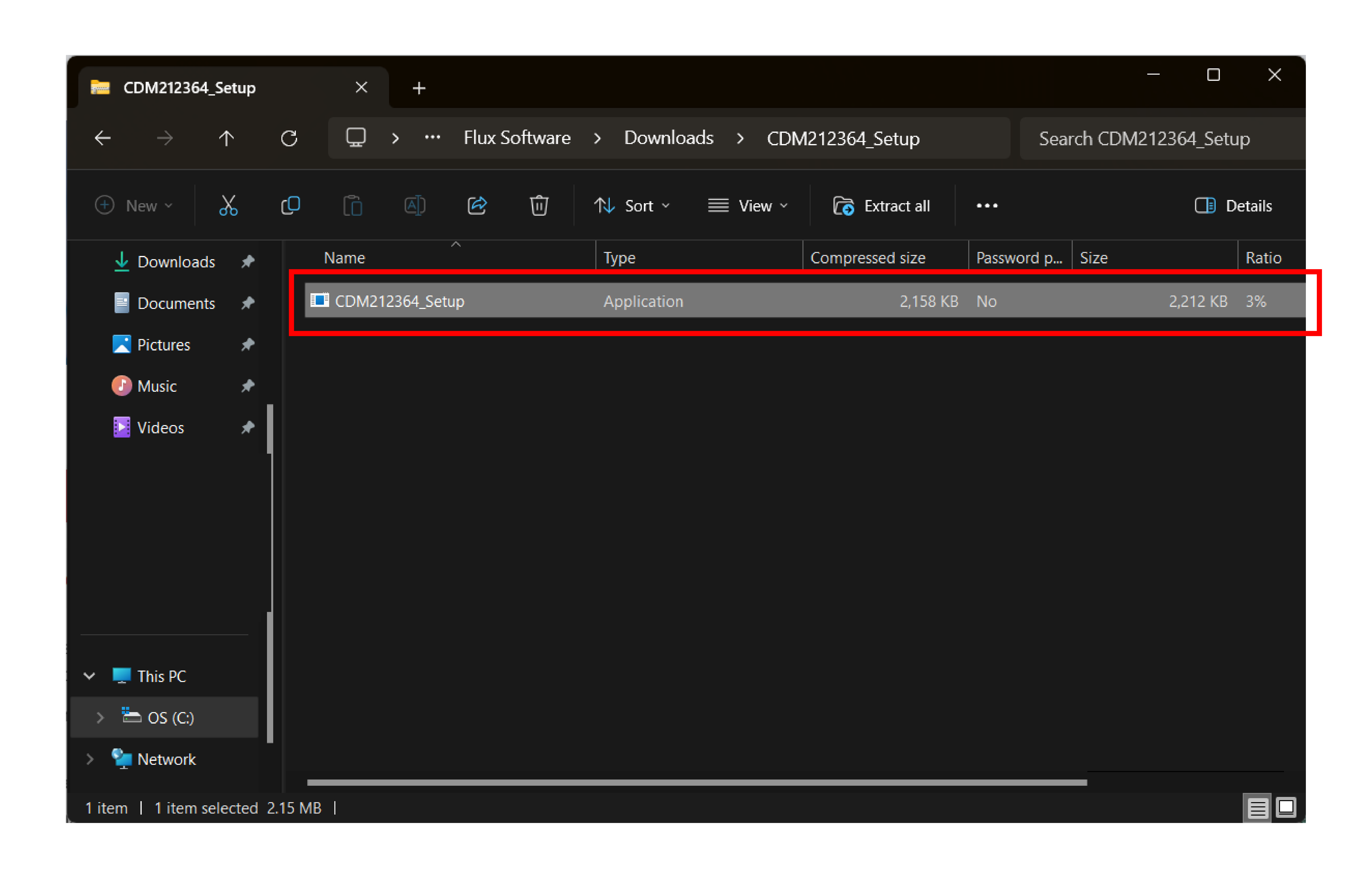The width and height of the screenshot is (1372, 878).
Task: Open the See more ellipsis menu
Action: pyautogui.click(x=987, y=206)
